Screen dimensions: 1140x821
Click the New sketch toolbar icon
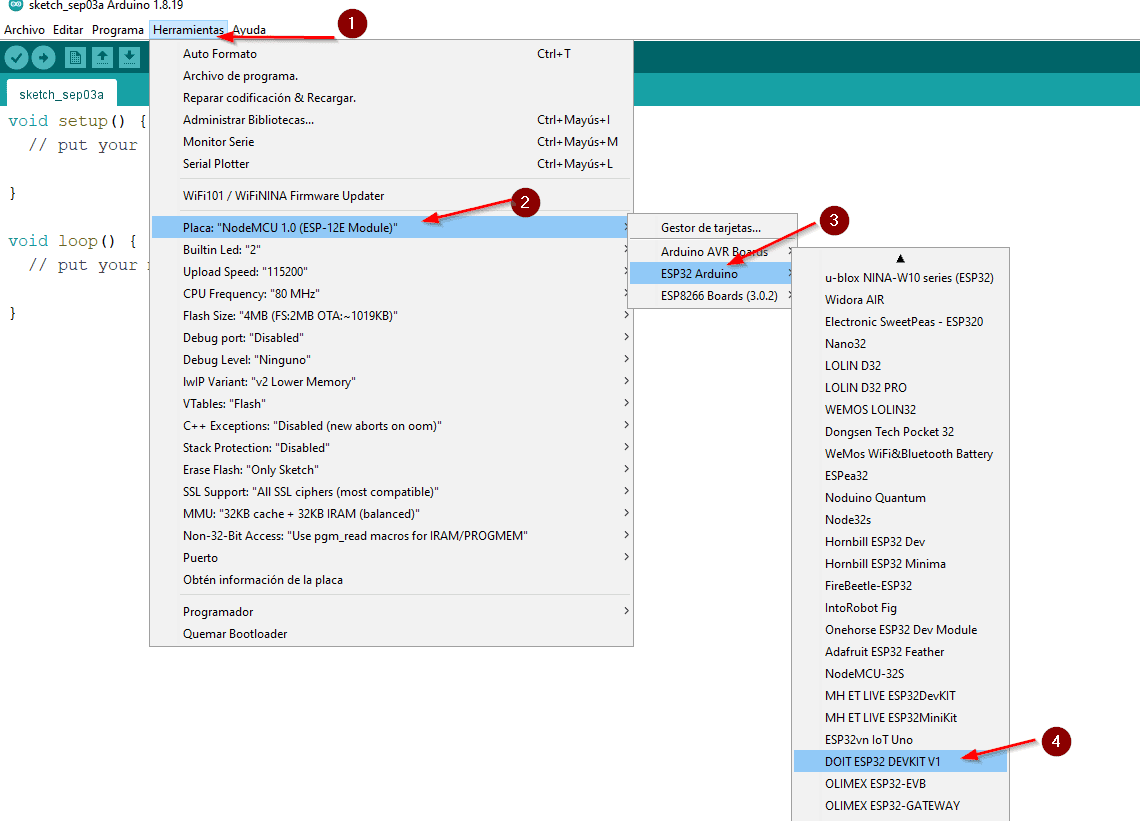(75, 58)
